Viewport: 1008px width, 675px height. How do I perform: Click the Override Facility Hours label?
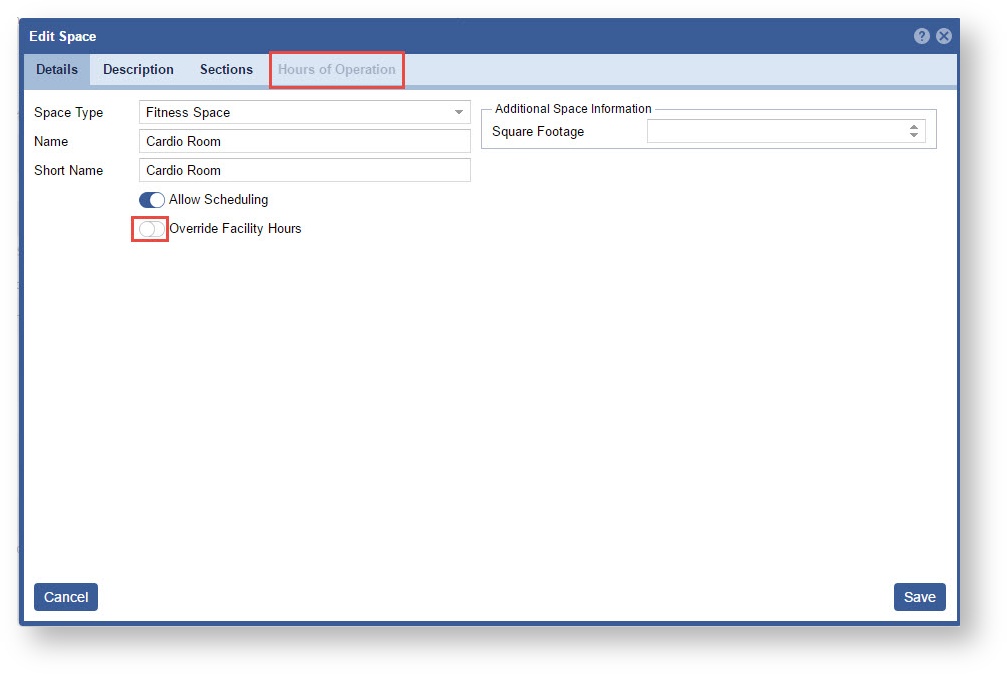click(x=235, y=229)
